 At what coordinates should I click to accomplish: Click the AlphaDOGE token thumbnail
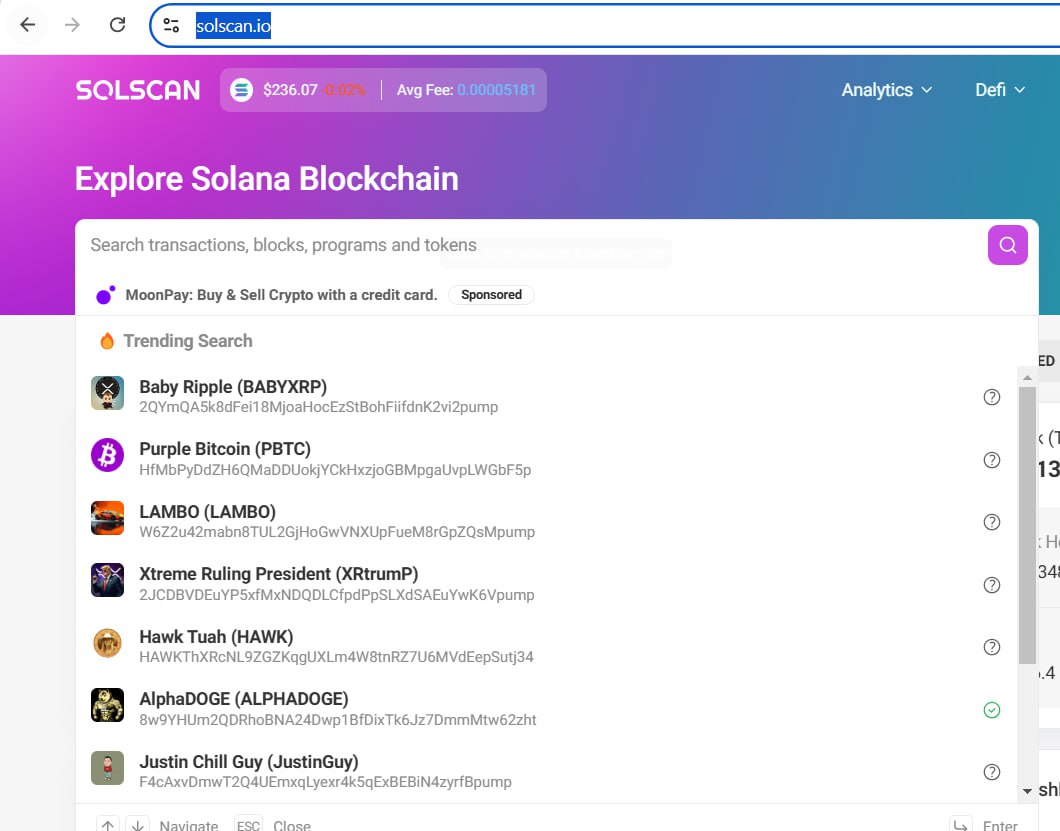pyautogui.click(x=107, y=705)
